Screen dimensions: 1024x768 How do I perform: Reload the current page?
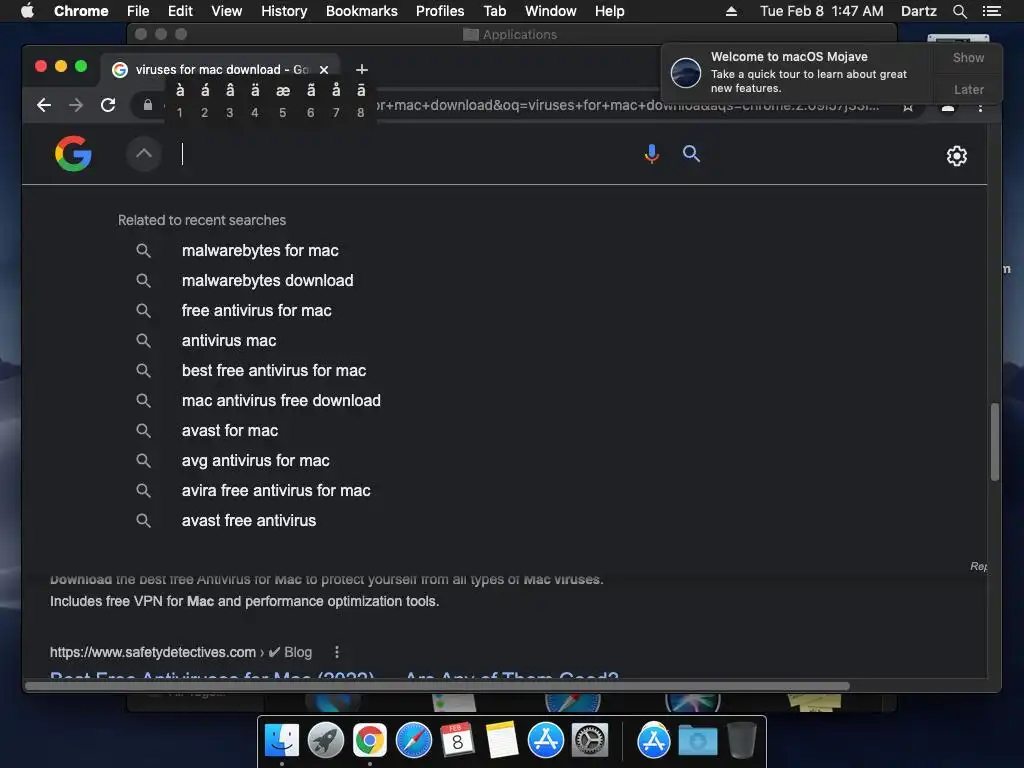point(108,105)
